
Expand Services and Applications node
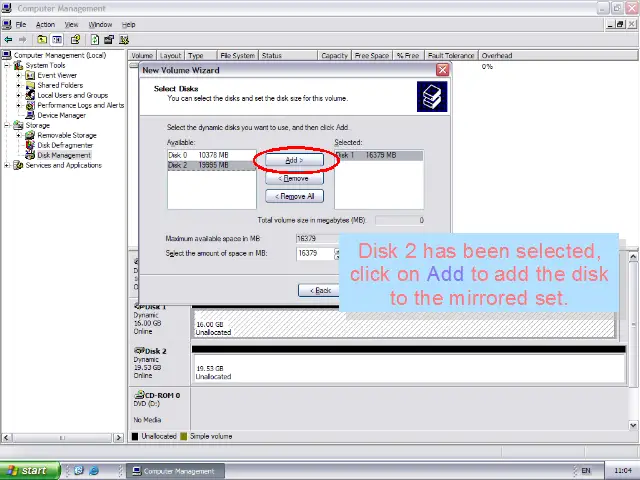pos(7,165)
